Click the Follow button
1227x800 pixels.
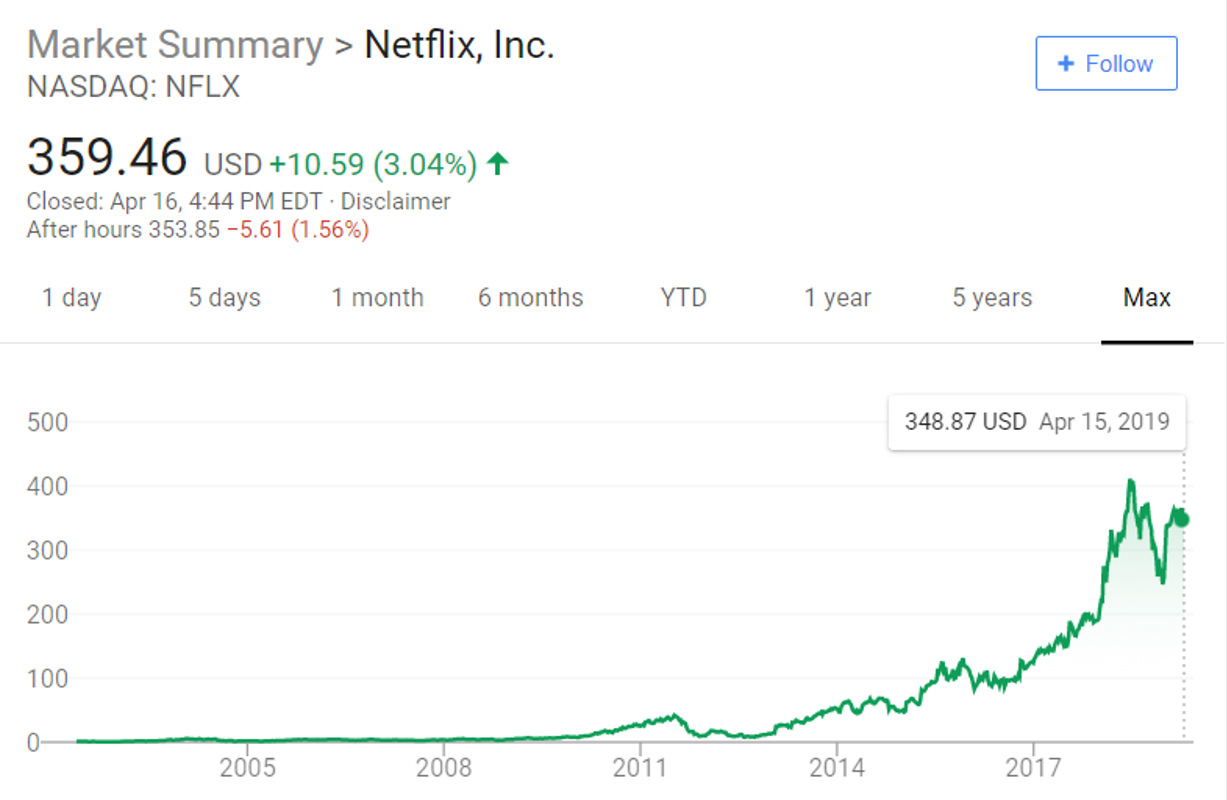pyautogui.click(x=1106, y=64)
